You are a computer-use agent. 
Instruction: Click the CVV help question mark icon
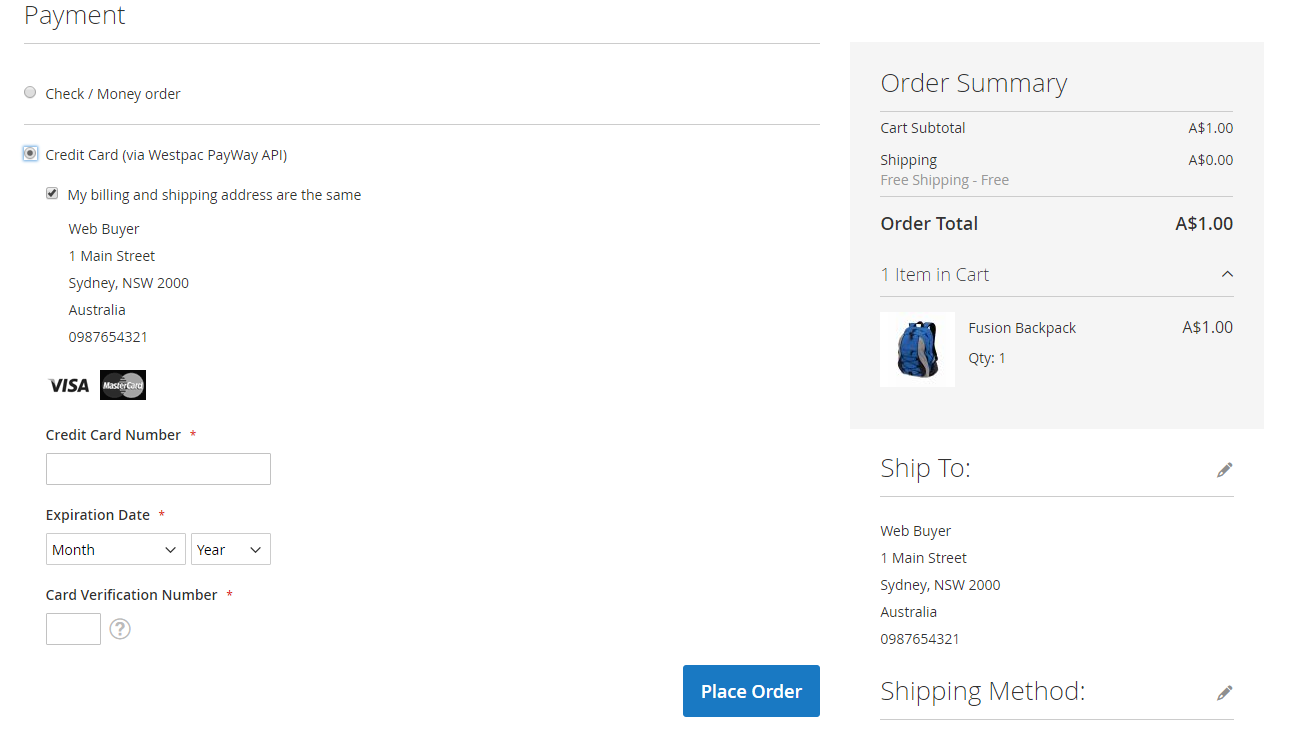click(120, 629)
